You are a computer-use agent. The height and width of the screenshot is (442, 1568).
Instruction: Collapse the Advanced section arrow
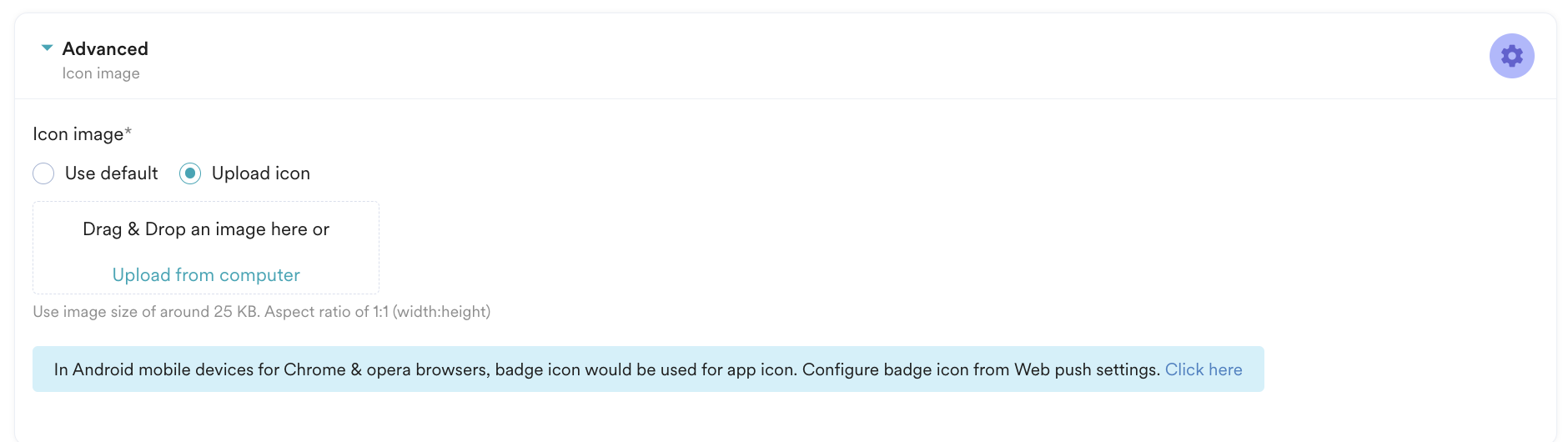tap(48, 48)
